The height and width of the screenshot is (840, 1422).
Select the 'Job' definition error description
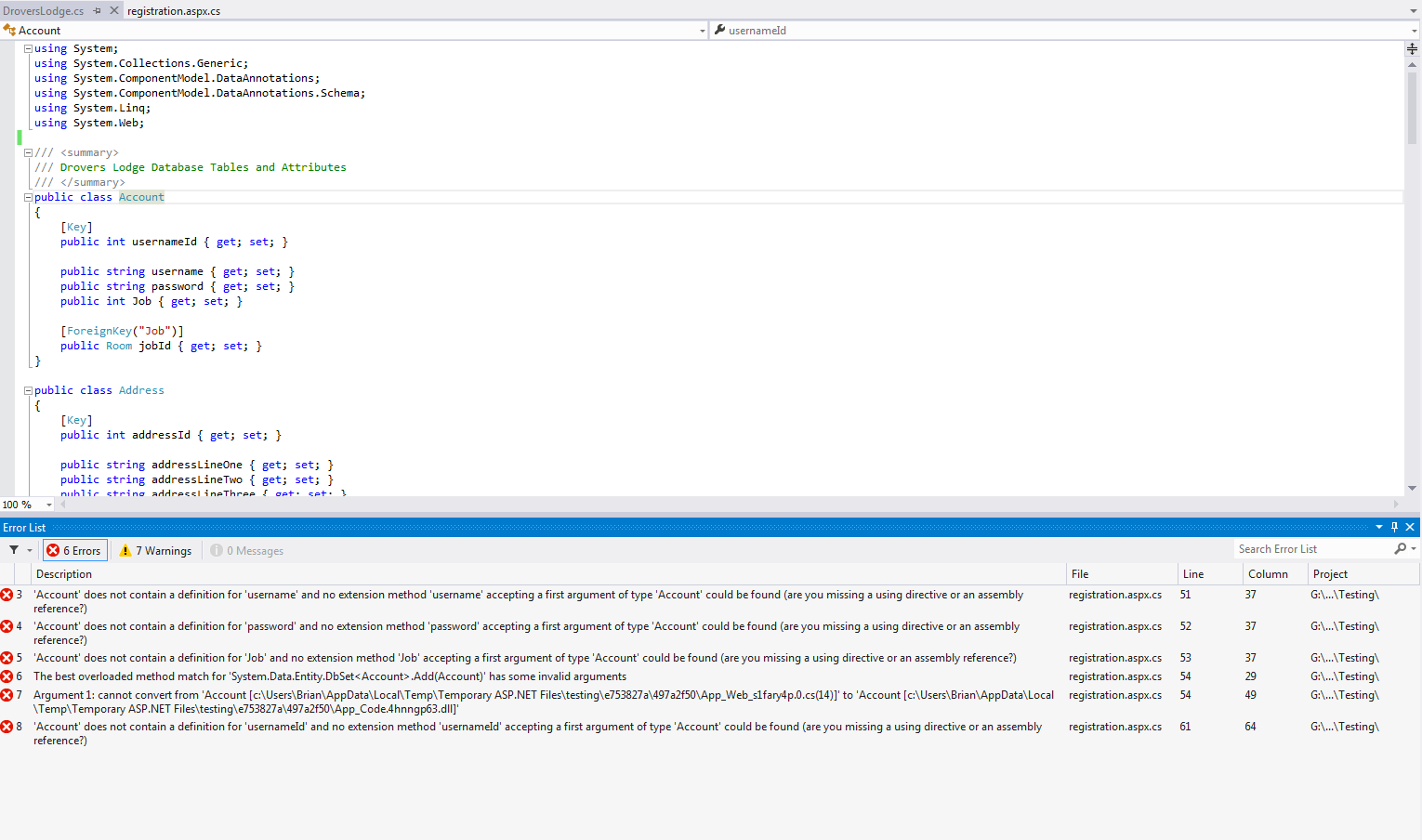click(x=525, y=658)
